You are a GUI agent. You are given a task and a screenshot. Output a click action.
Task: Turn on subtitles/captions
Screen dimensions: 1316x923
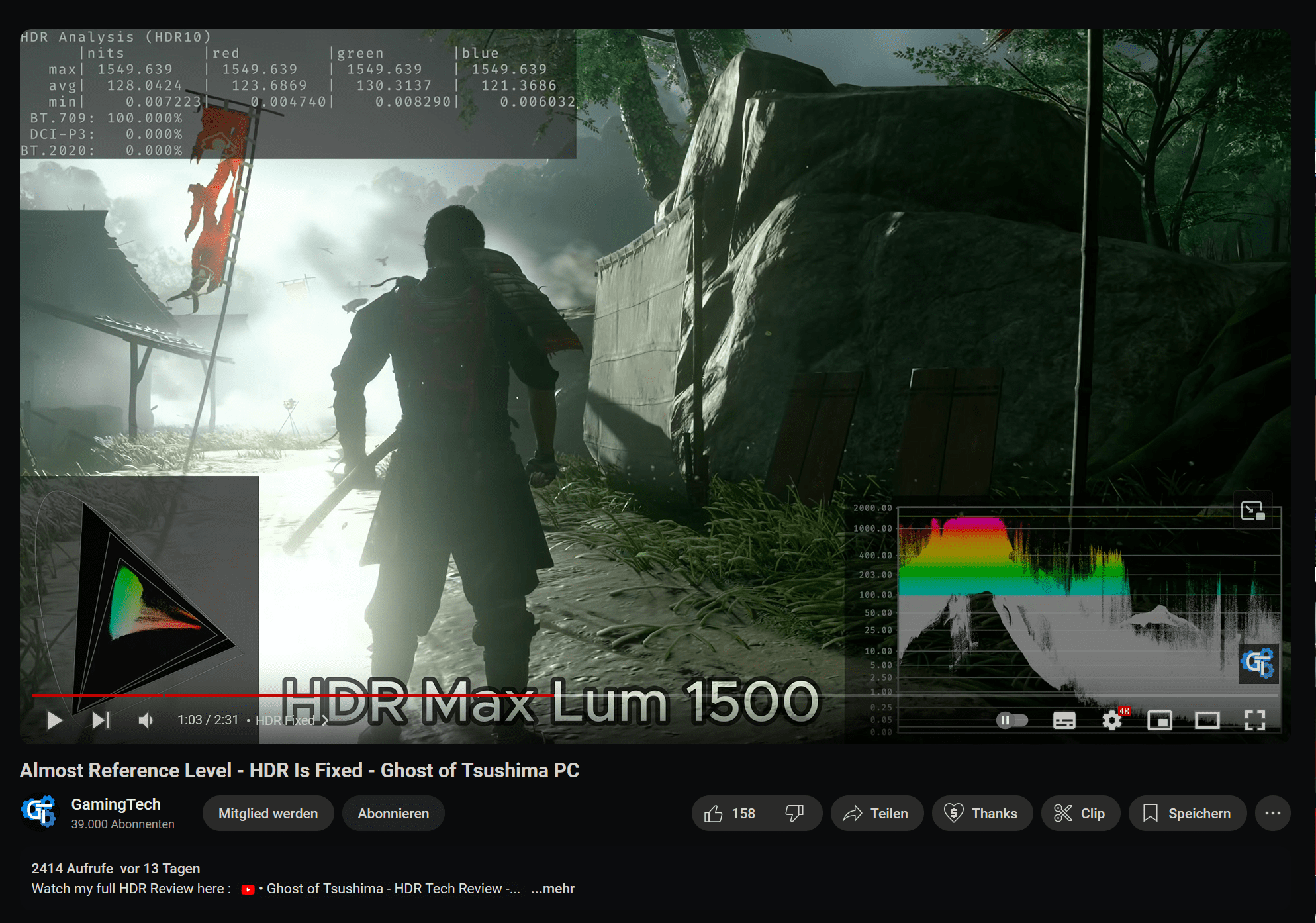click(x=1064, y=720)
